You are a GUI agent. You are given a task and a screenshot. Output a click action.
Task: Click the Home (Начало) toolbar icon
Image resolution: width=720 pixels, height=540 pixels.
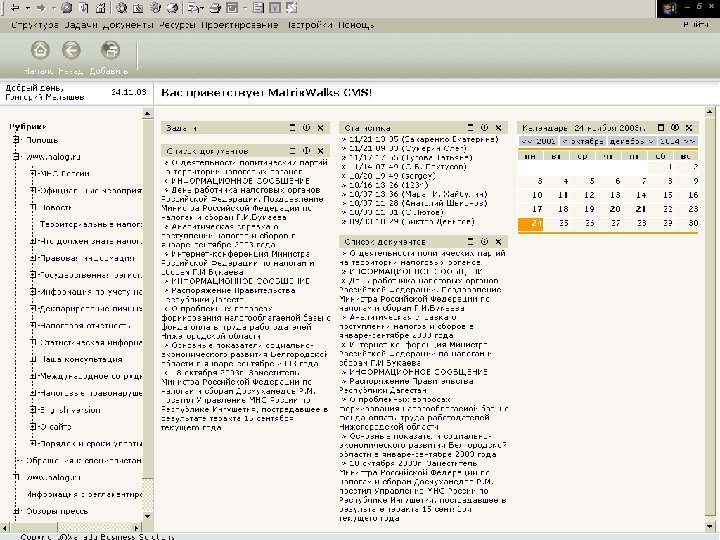point(40,50)
